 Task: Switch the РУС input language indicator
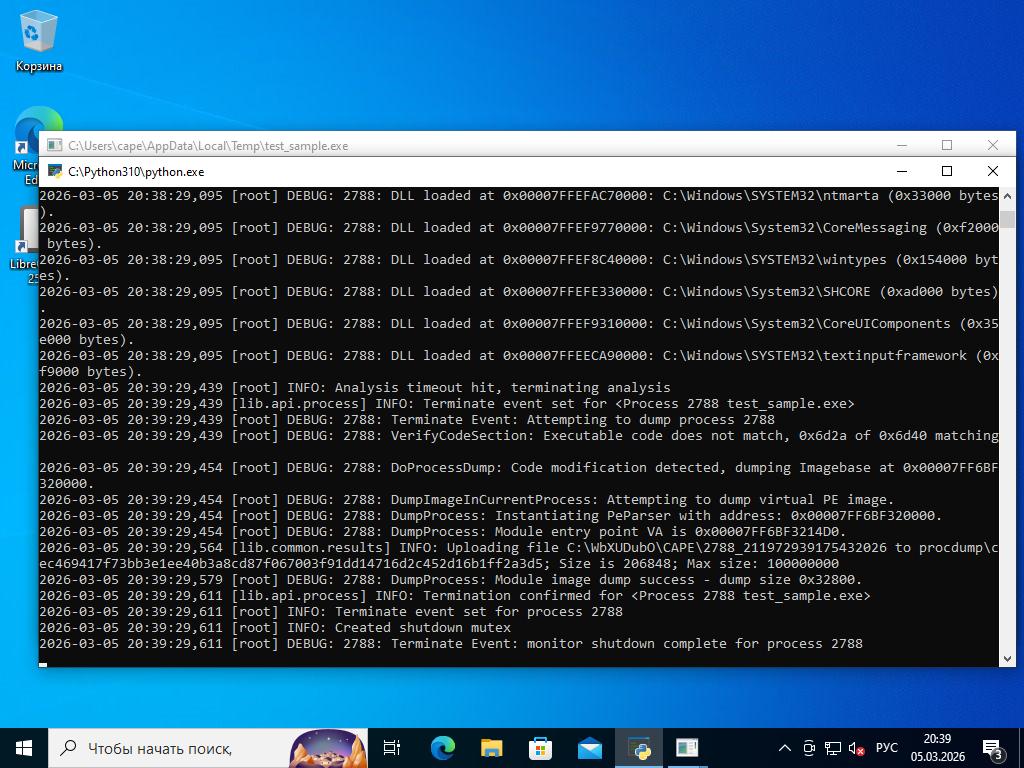tap(887, 748)
